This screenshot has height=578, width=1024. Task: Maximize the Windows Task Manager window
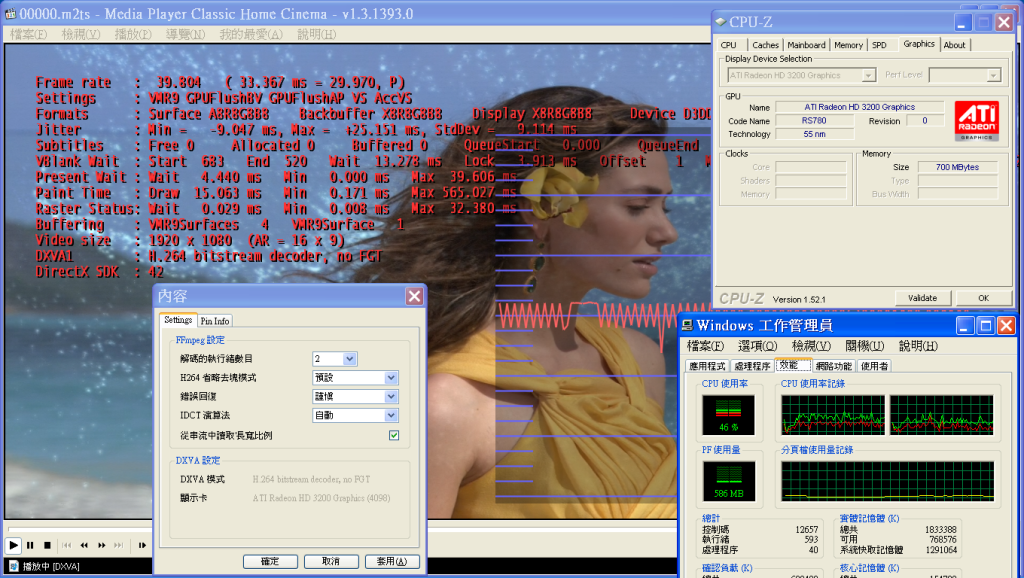[x=986, y=325]
